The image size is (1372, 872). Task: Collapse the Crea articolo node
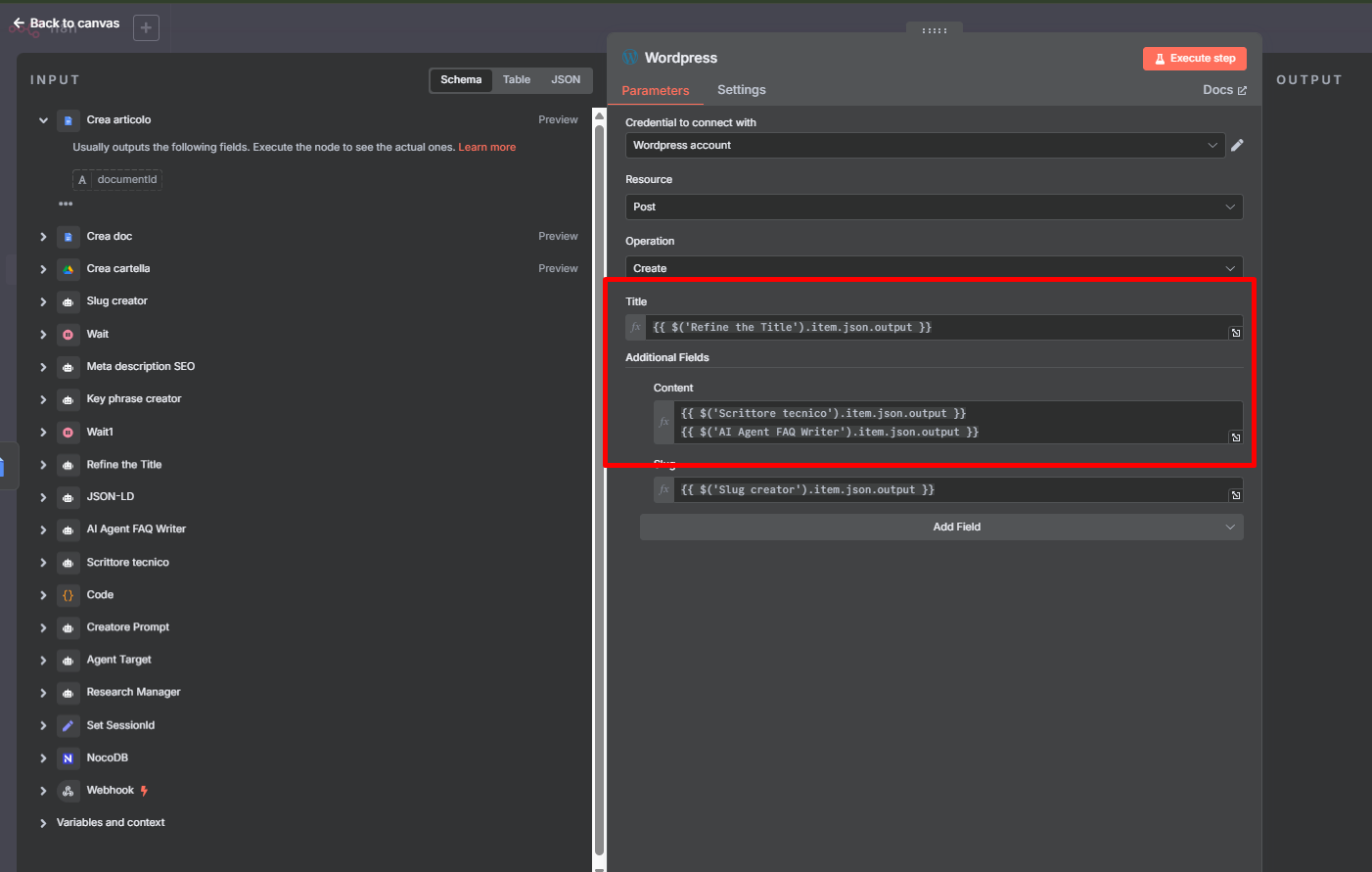coord(43,120)
